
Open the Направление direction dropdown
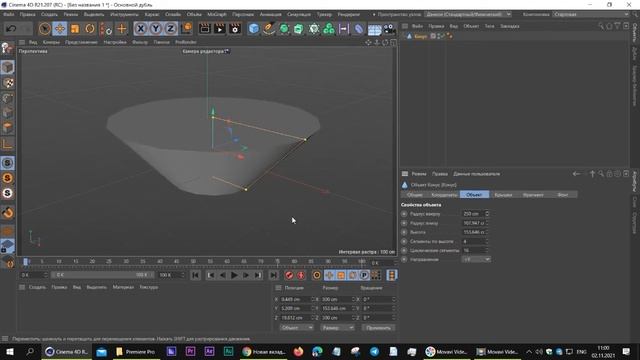tap(476, 260)
